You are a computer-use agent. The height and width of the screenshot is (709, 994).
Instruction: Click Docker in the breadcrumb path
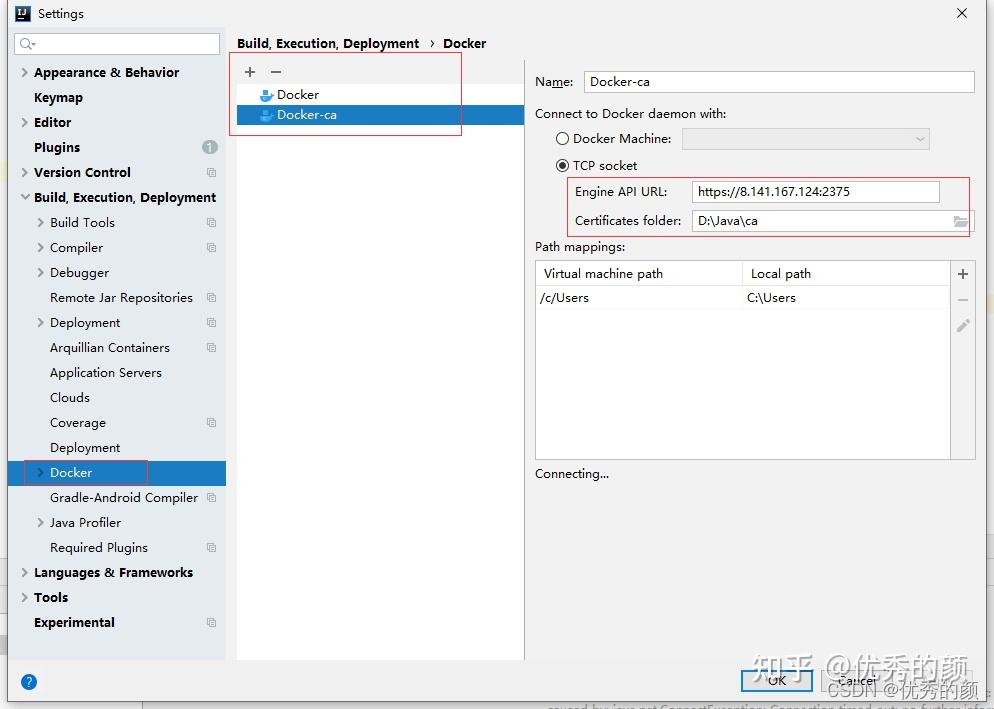pyautogui.click(x=464, y=43)
